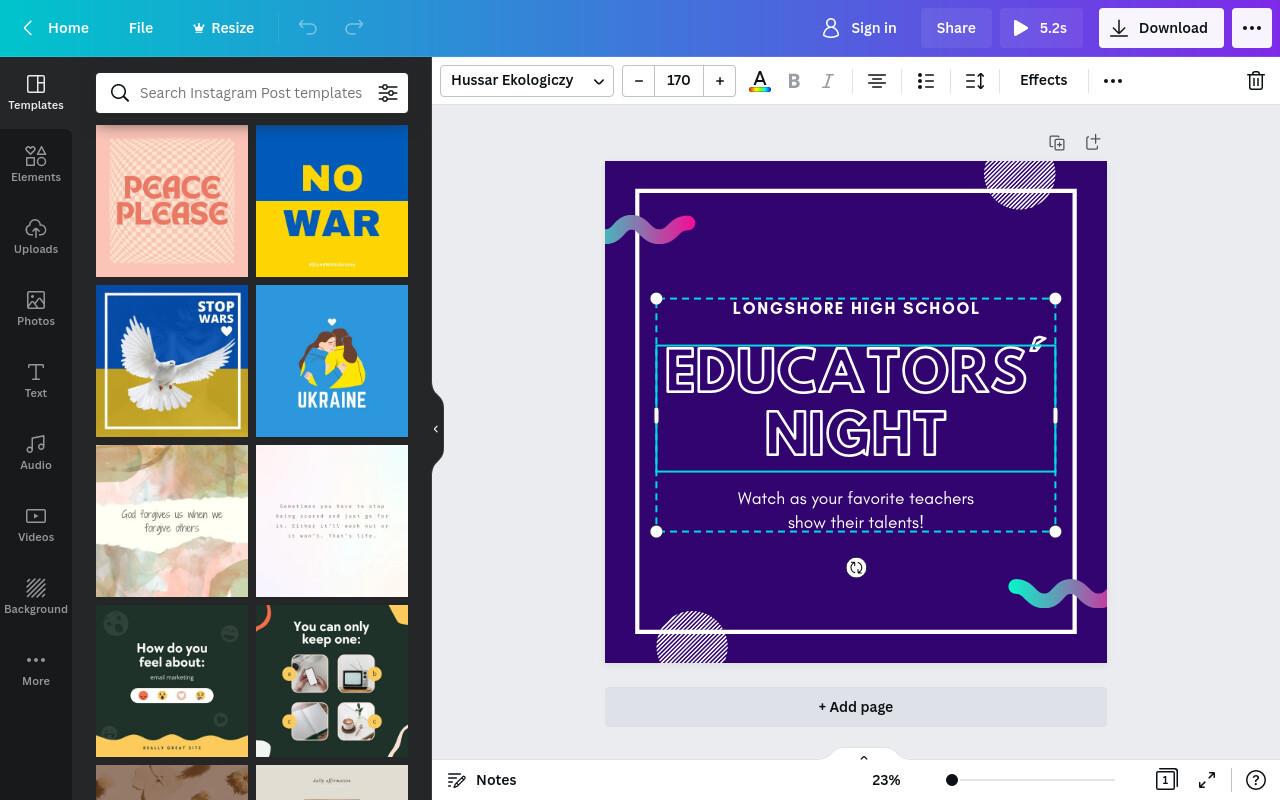Select the No War template
The image size is (1280, 800).
coord(332,201)
